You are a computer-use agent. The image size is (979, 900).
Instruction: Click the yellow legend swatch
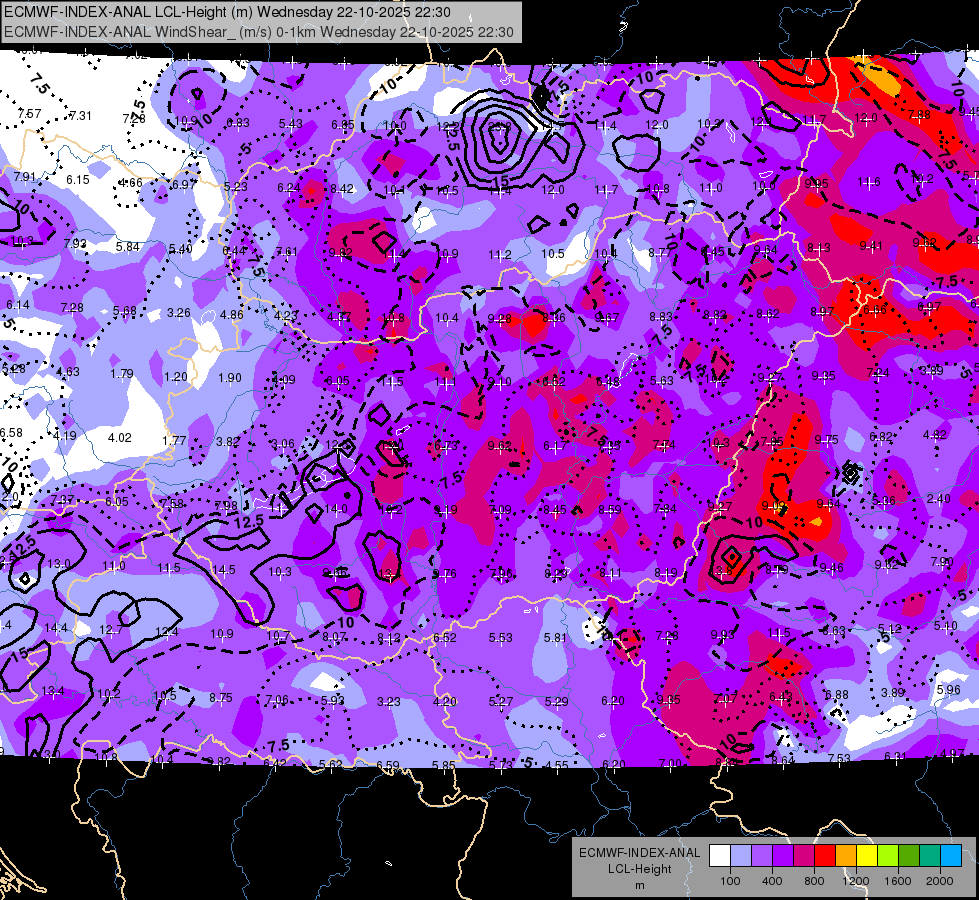tap(867, 856)
